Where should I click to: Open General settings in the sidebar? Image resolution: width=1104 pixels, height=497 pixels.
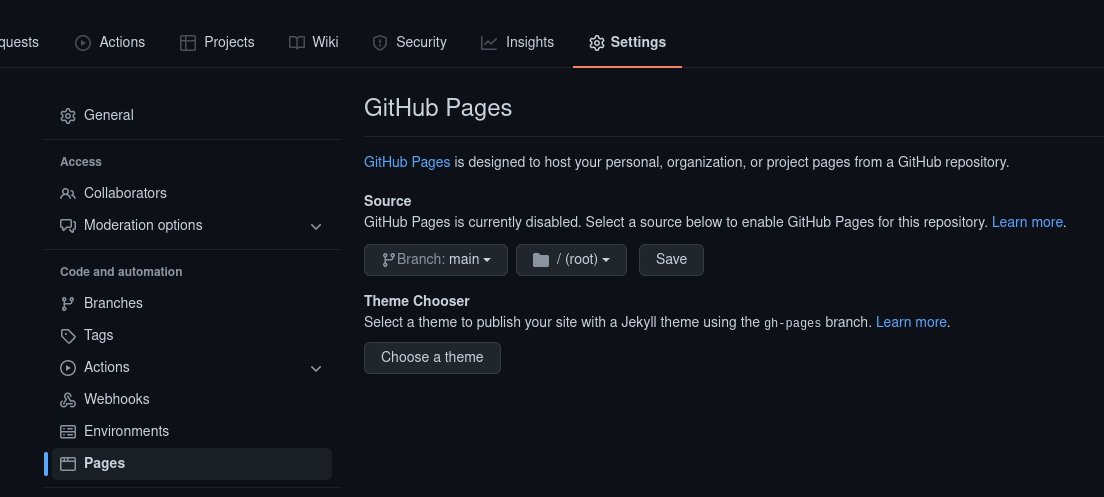pos(192,115)
